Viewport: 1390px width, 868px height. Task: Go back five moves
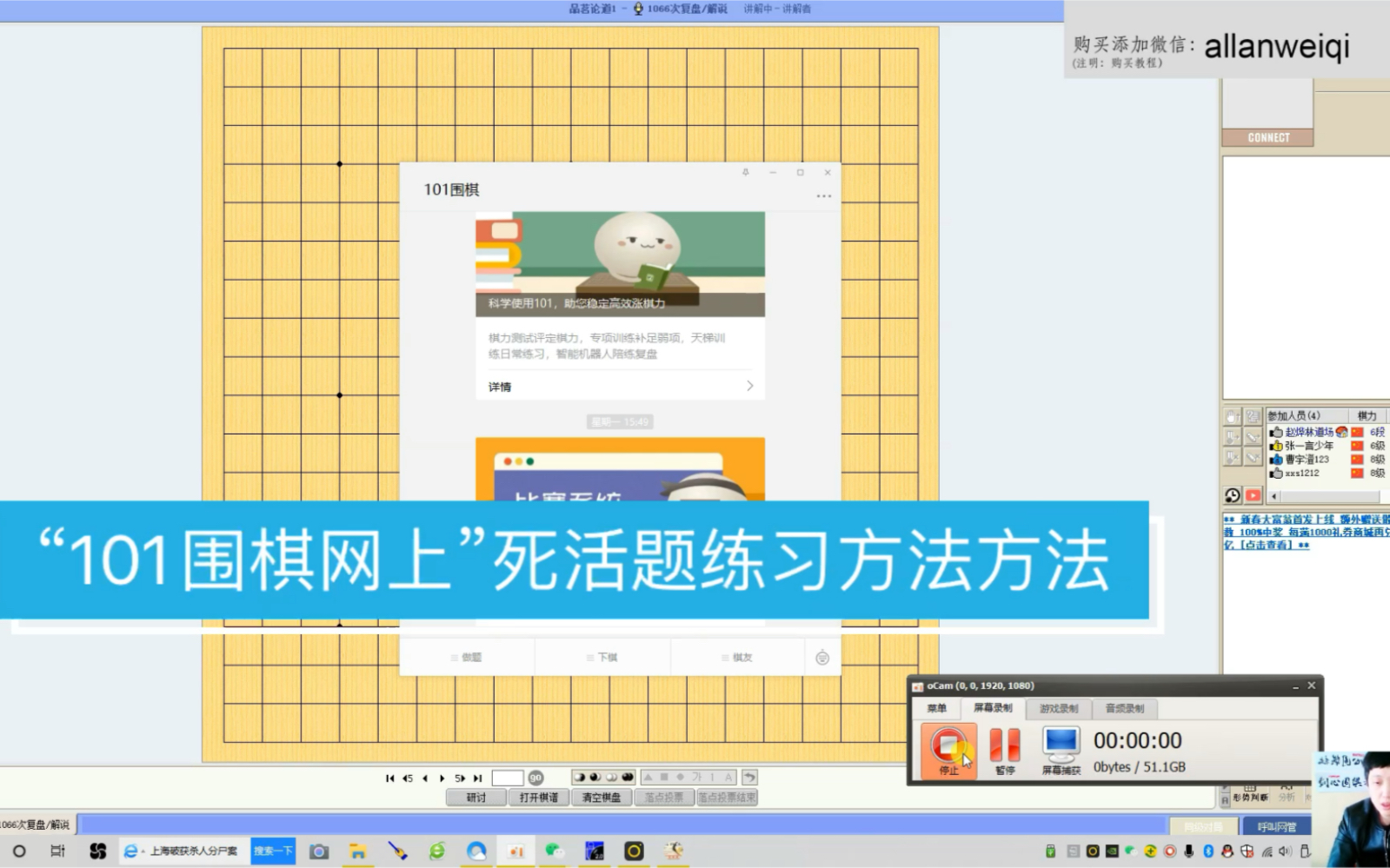pos(407,778)
